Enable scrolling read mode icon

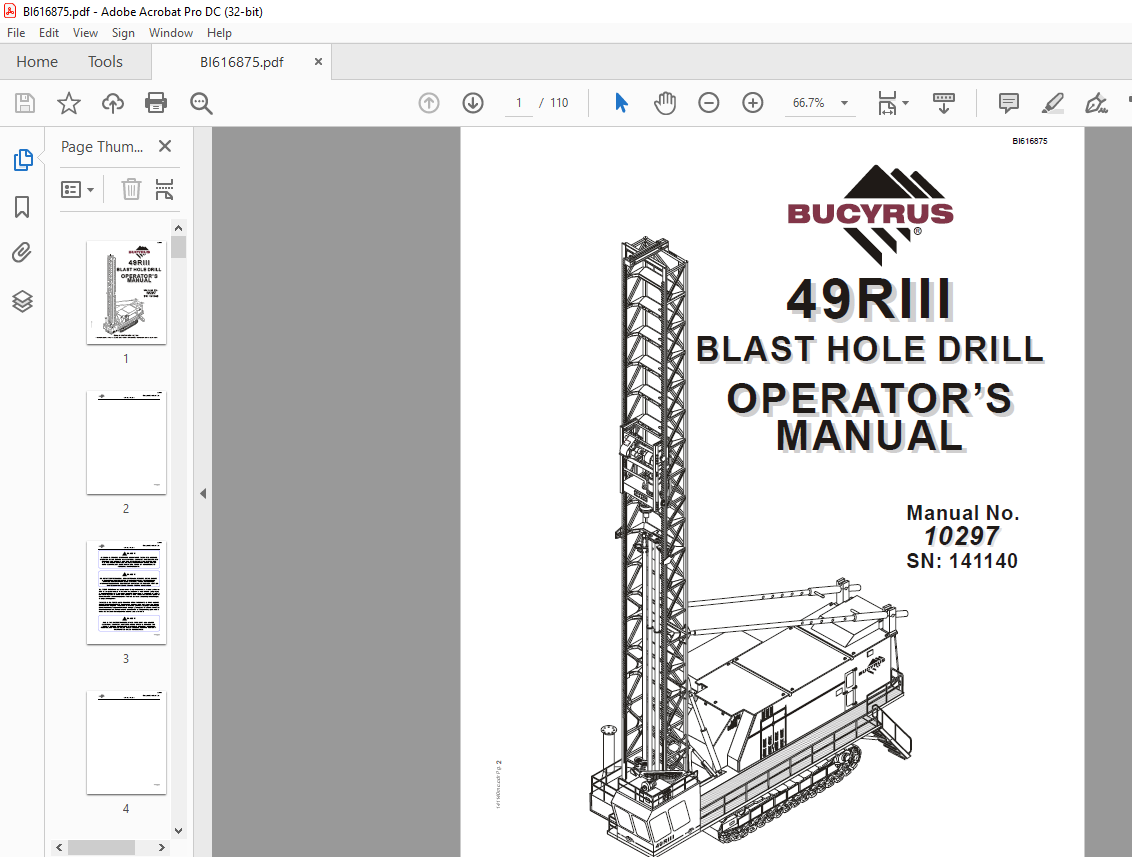(x=944, y=103)
